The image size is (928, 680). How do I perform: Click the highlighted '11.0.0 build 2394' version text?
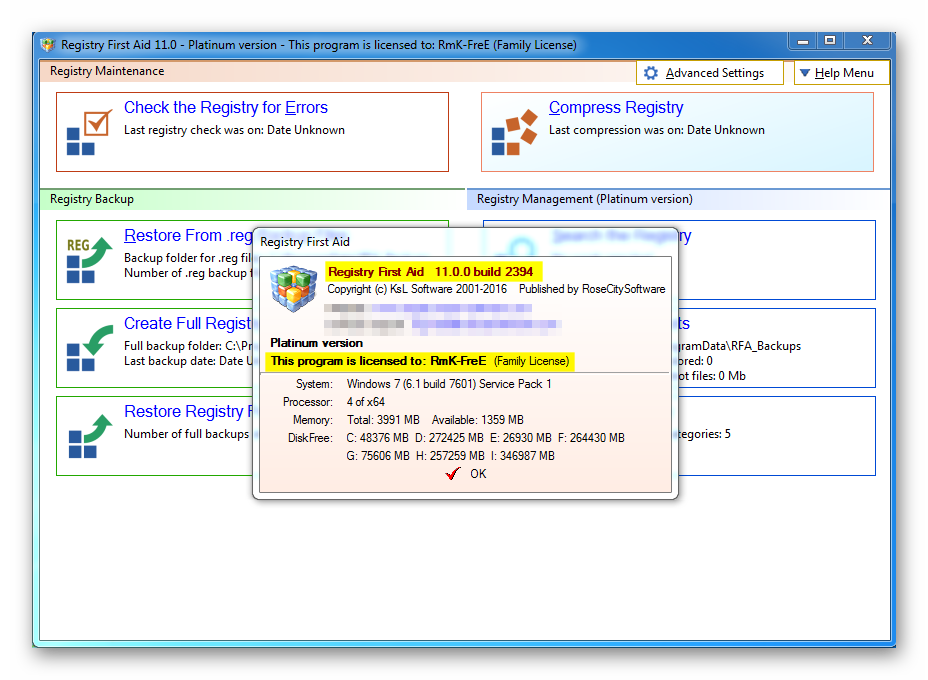484,272
